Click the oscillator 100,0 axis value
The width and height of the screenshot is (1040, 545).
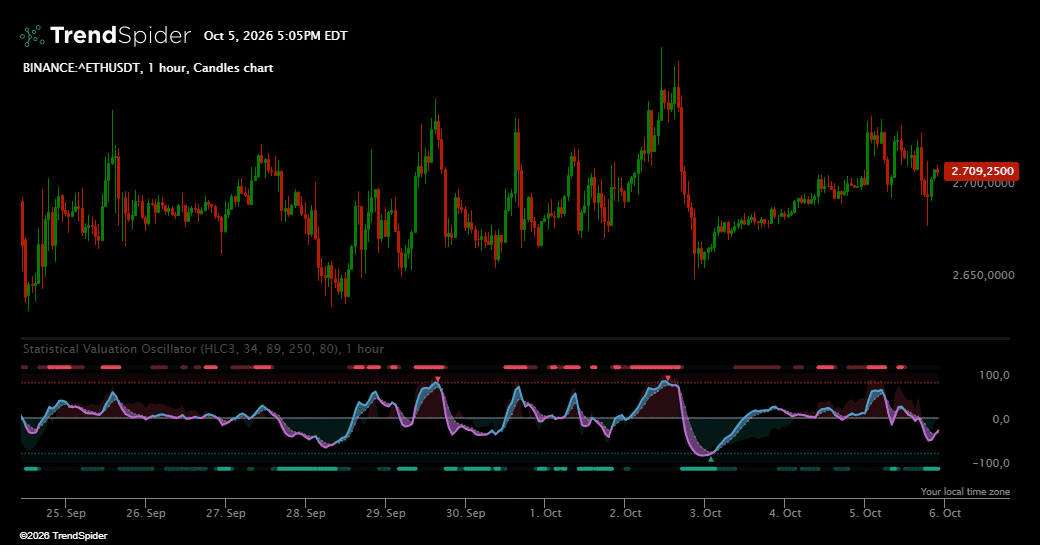pyautogui.click(x=994, y=375)
